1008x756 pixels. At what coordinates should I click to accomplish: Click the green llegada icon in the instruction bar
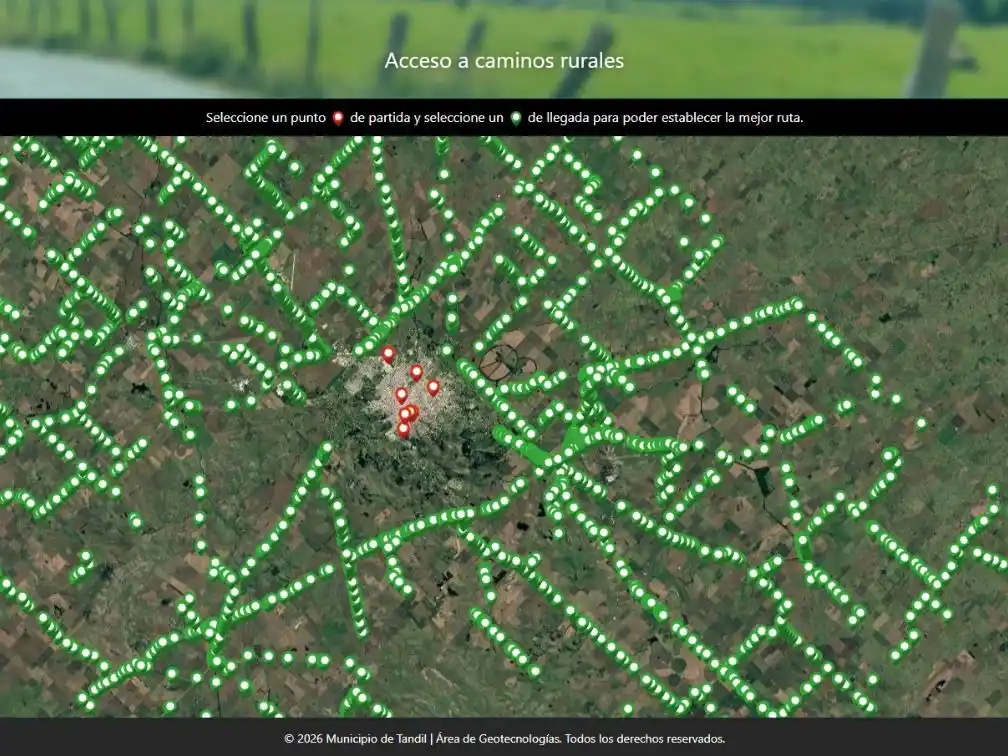pos(517,117)
